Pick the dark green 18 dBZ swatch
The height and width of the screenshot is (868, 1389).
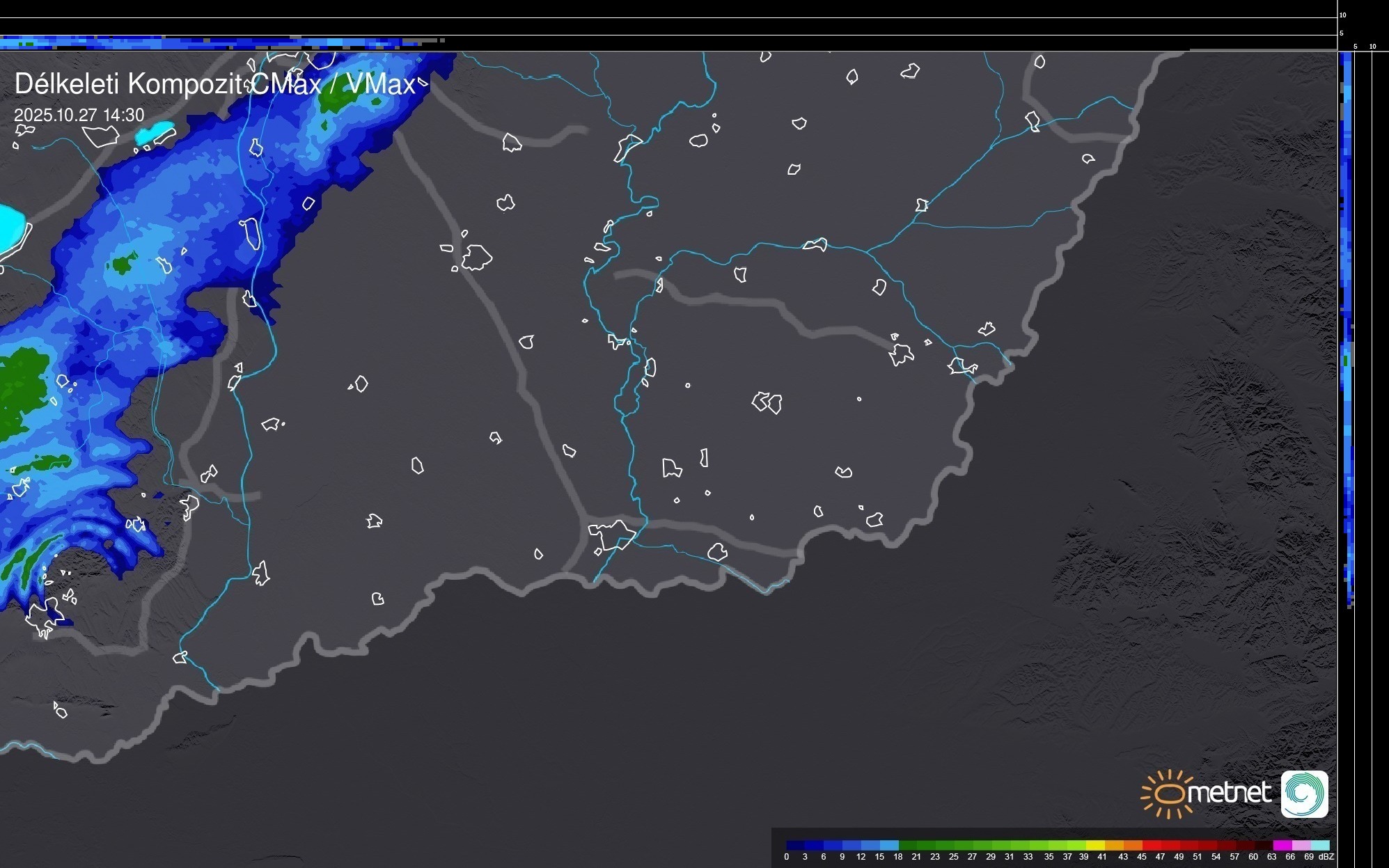click(907, 845)
